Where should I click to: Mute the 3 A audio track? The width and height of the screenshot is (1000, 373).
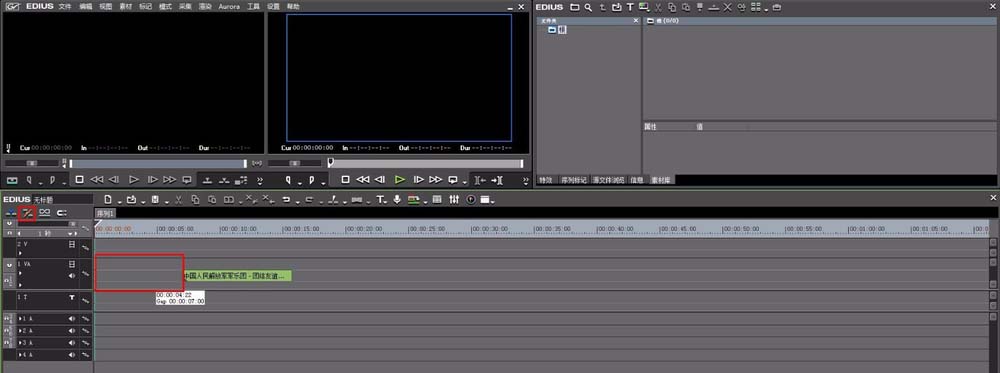(72, 342)
